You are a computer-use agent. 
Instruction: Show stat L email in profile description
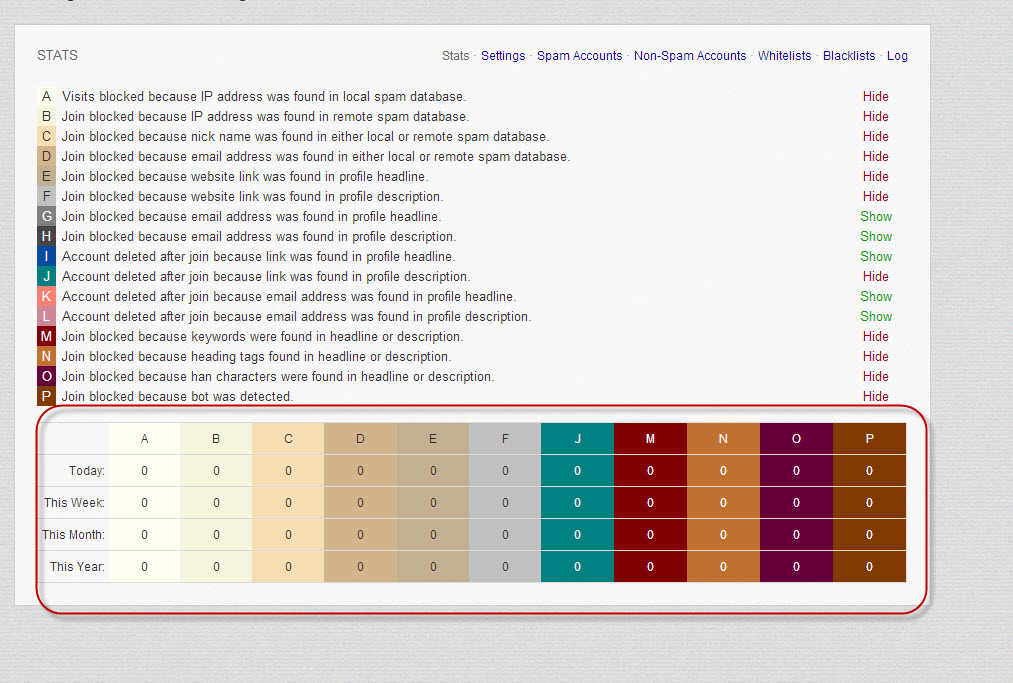coord(875,317)
